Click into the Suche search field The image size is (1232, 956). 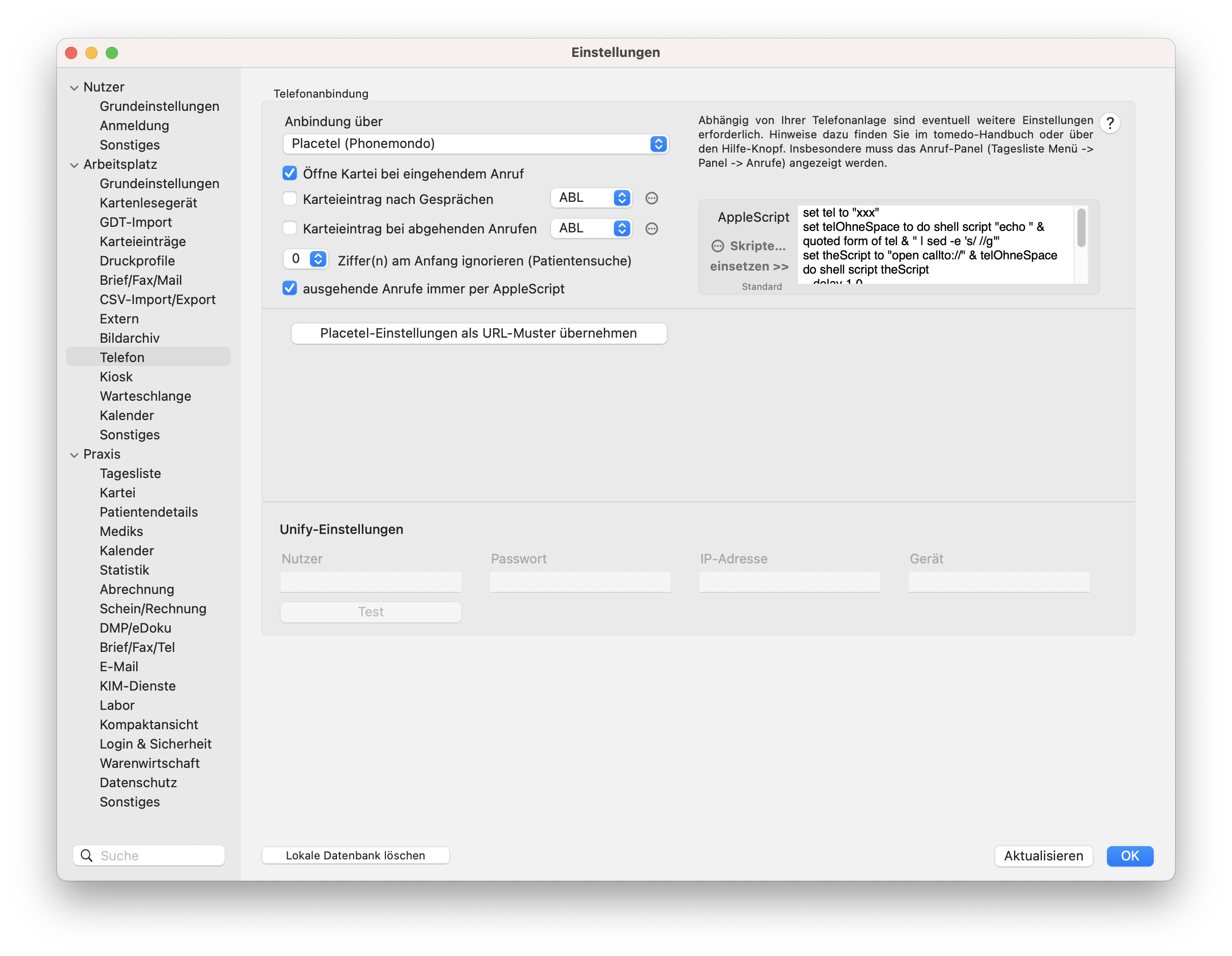click(159, 855)
